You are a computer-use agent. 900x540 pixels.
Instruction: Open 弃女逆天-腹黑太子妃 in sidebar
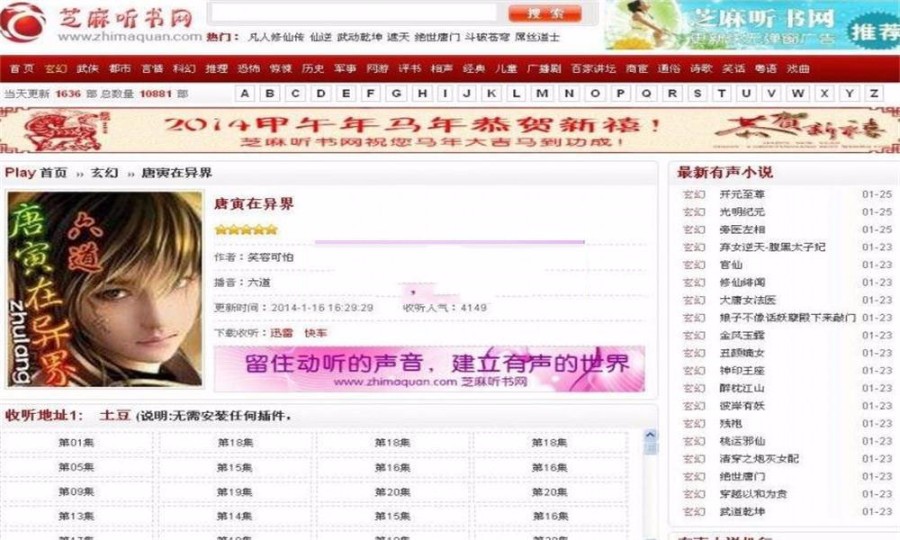[x=772, y=247]
